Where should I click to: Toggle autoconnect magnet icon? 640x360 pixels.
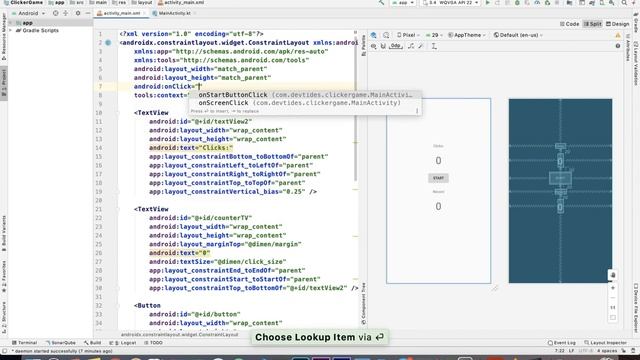click(383, 46)
